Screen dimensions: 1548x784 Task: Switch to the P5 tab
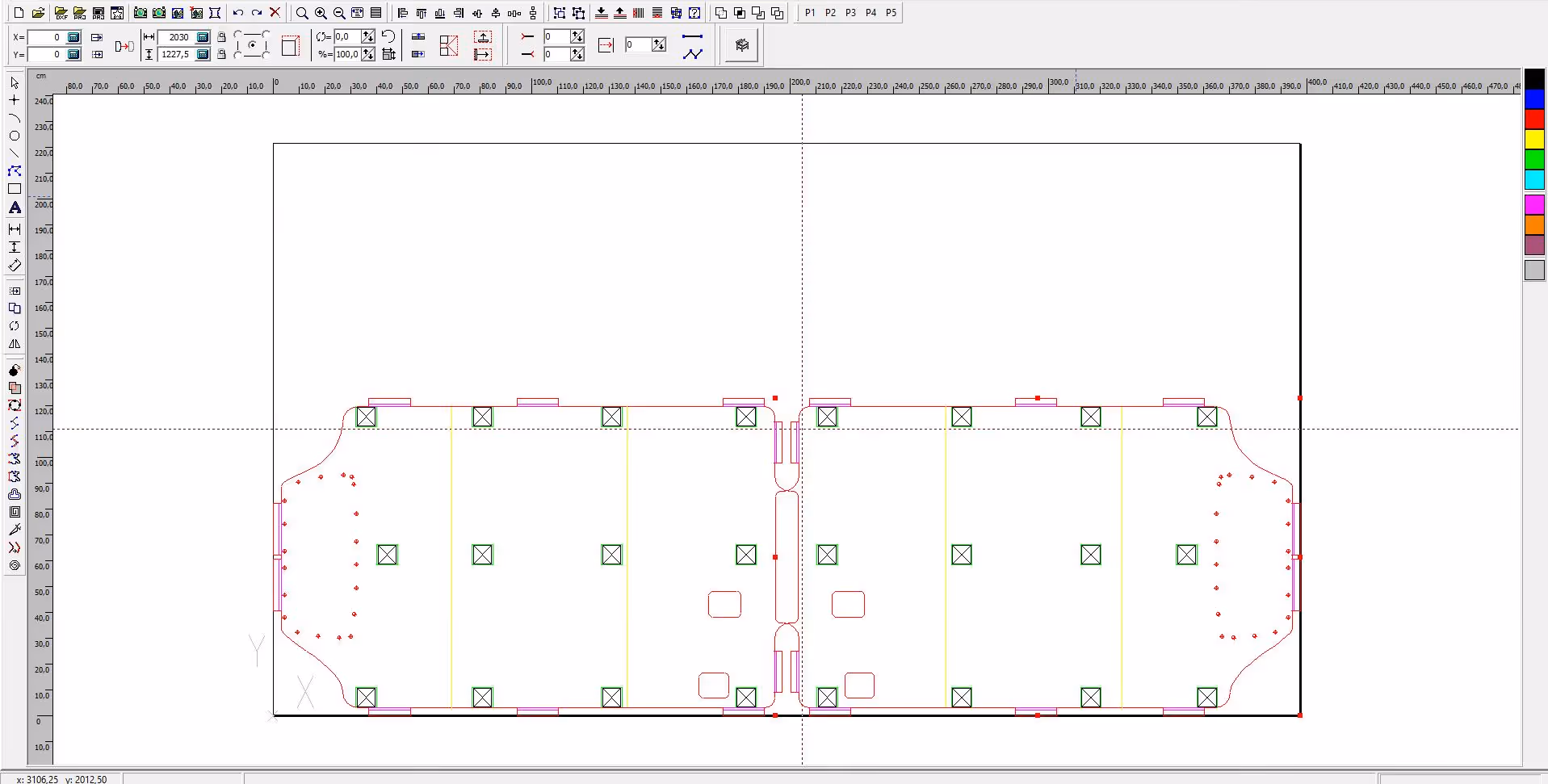pos(891,13)
